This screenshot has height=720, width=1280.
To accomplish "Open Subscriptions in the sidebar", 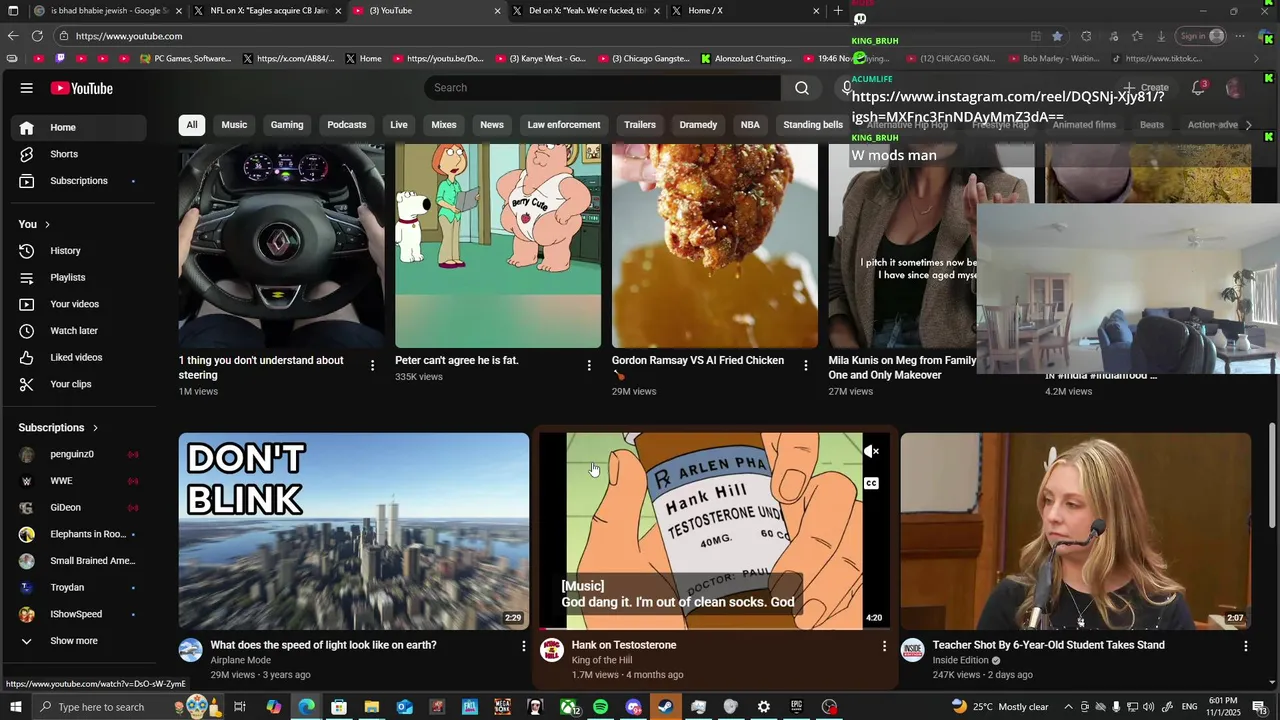I will (x=78, y=181).
